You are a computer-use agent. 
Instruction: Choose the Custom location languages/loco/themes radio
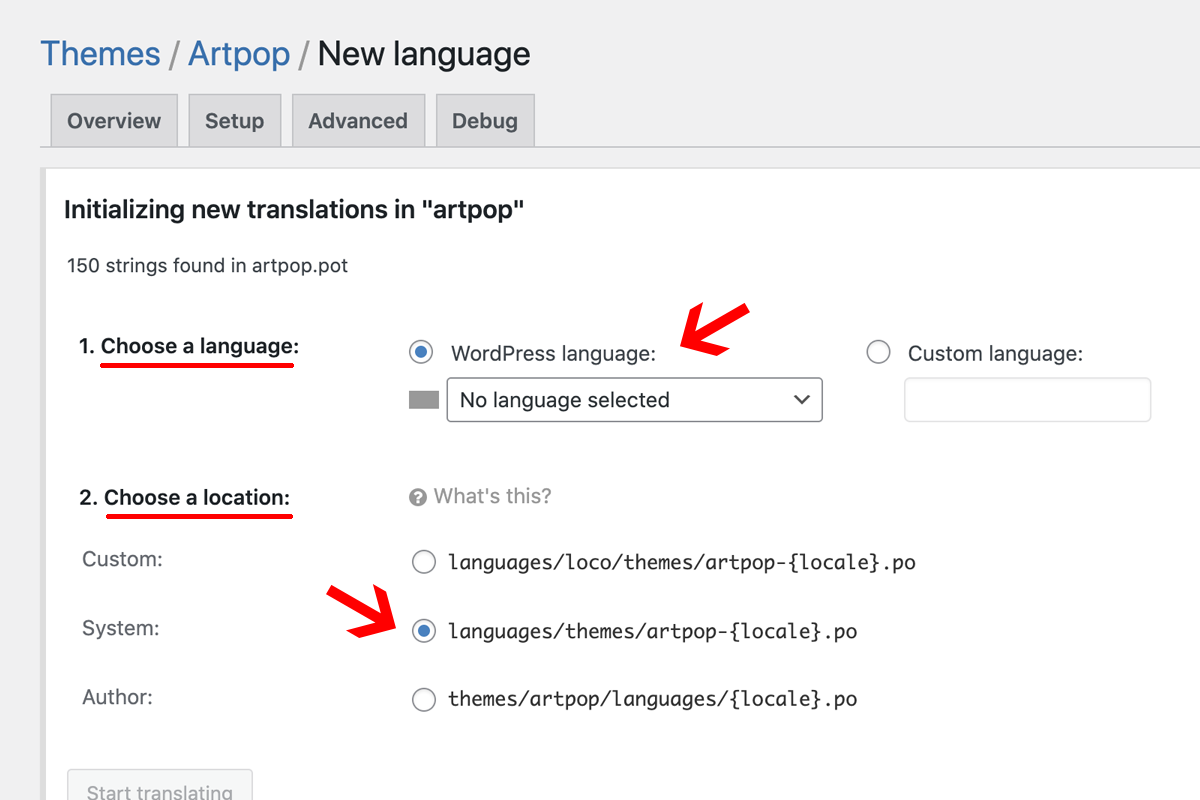click(424, 562)
